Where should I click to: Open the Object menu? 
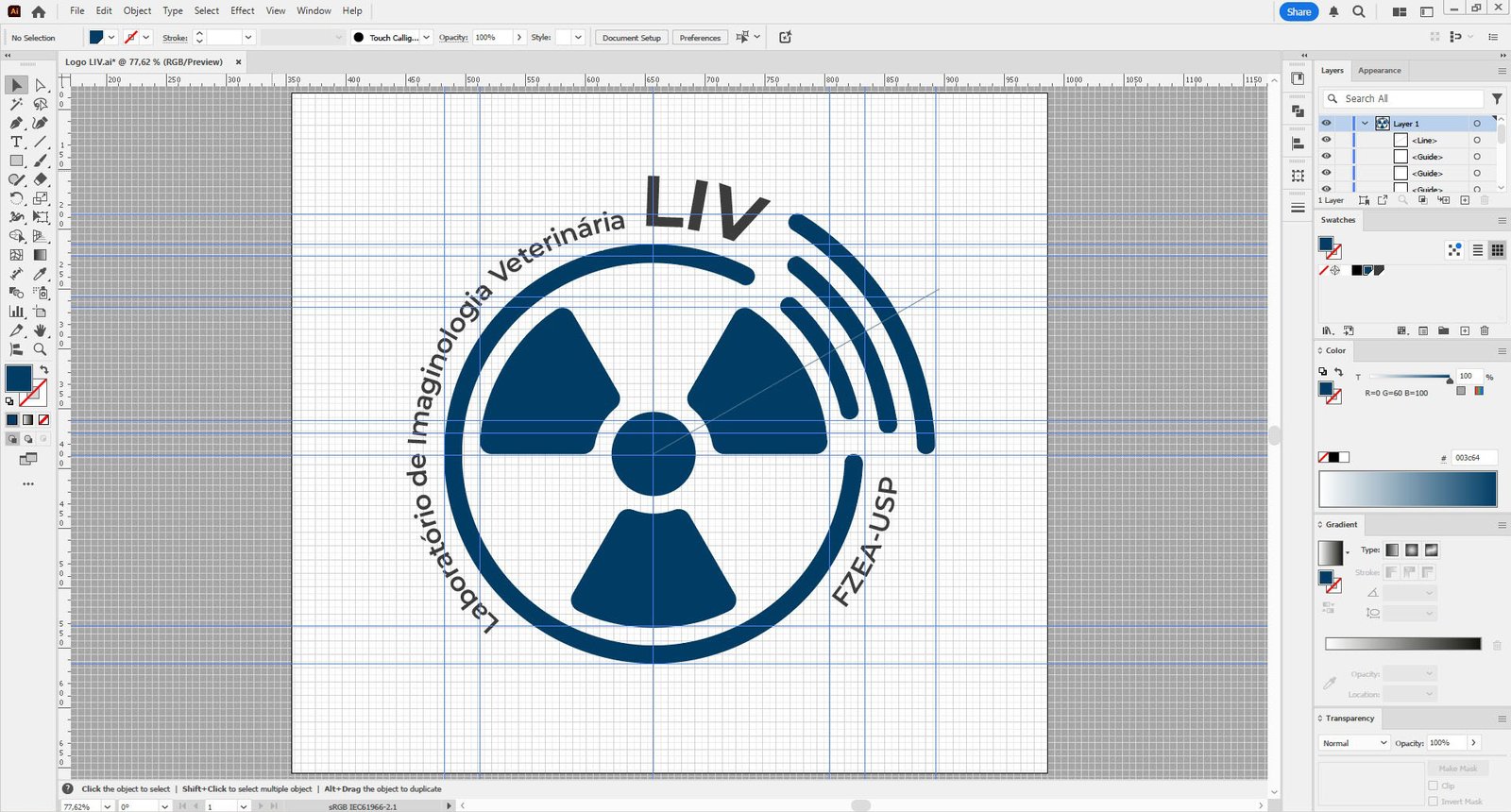(x=137, y=11)
